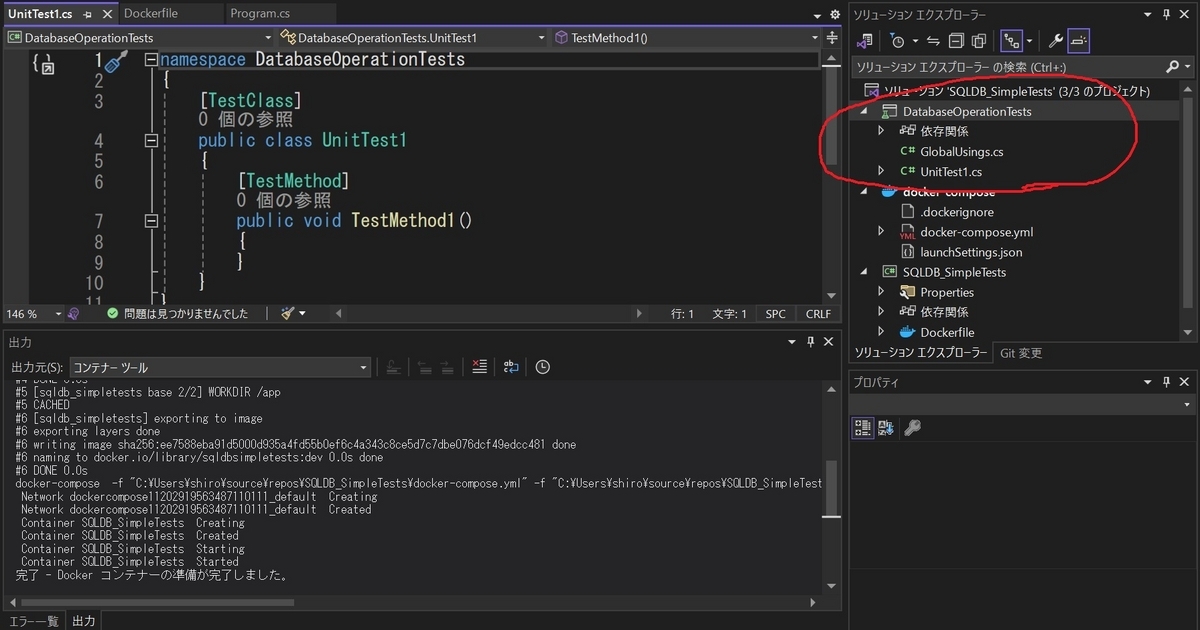Viewport: 1200px width, 630px height.
Task: Switch to solution and folder views
Action: 866,41
